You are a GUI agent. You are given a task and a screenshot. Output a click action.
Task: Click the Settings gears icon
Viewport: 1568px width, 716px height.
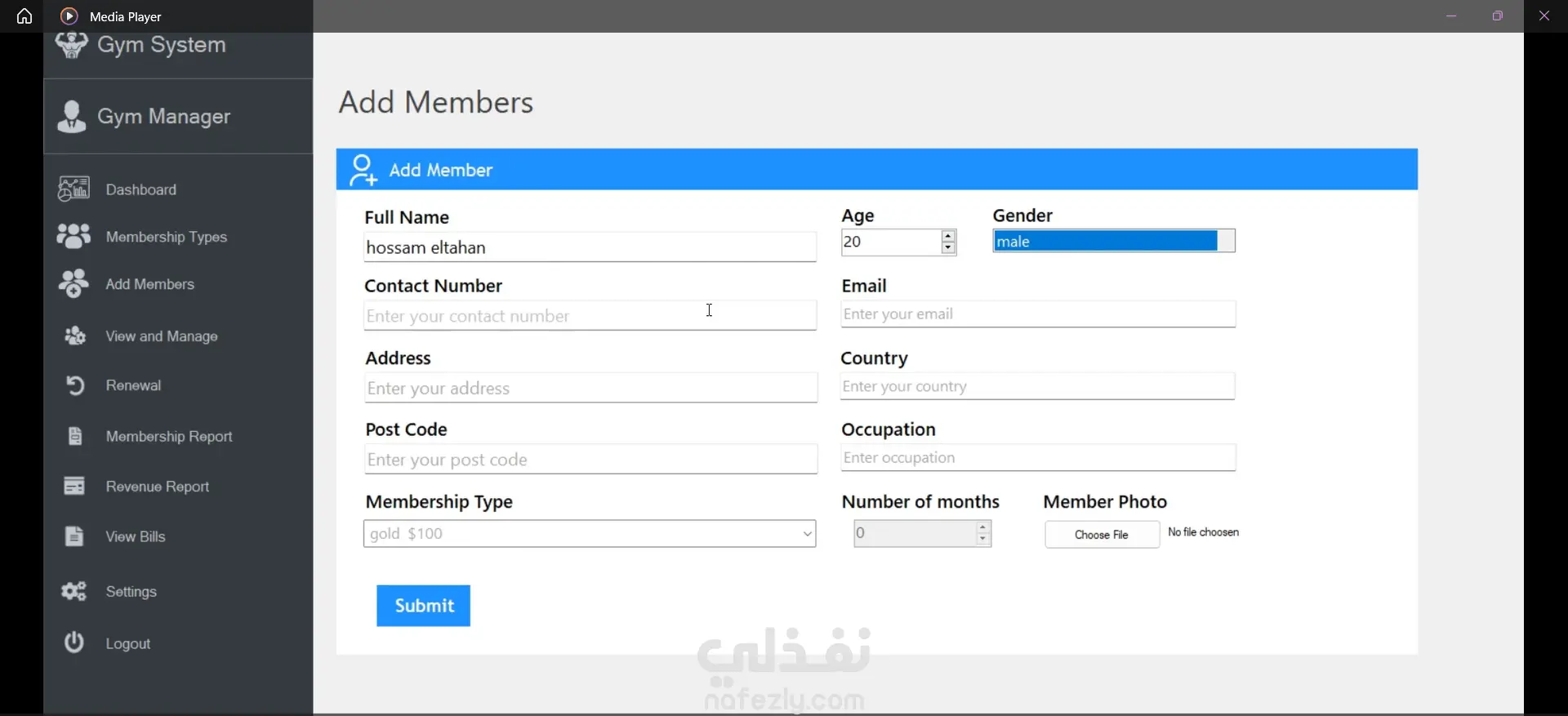(73, 591)
